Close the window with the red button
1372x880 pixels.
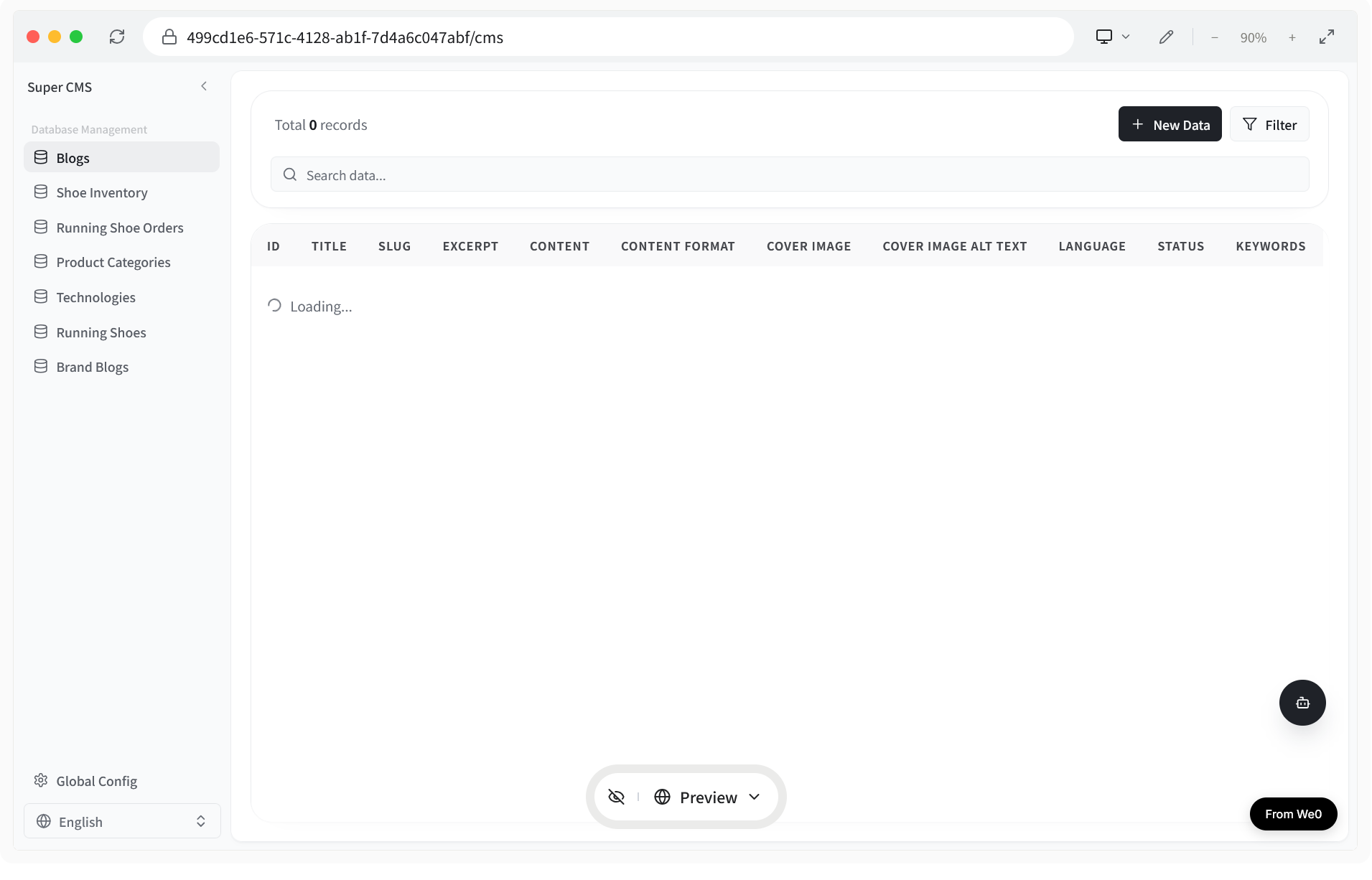(33, 37)
